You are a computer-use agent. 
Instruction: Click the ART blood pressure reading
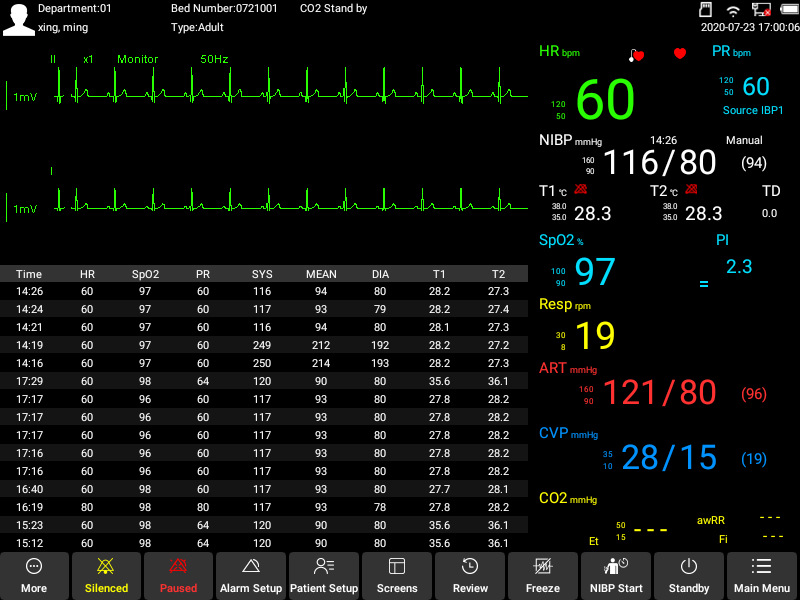click(x=660, y=392)
